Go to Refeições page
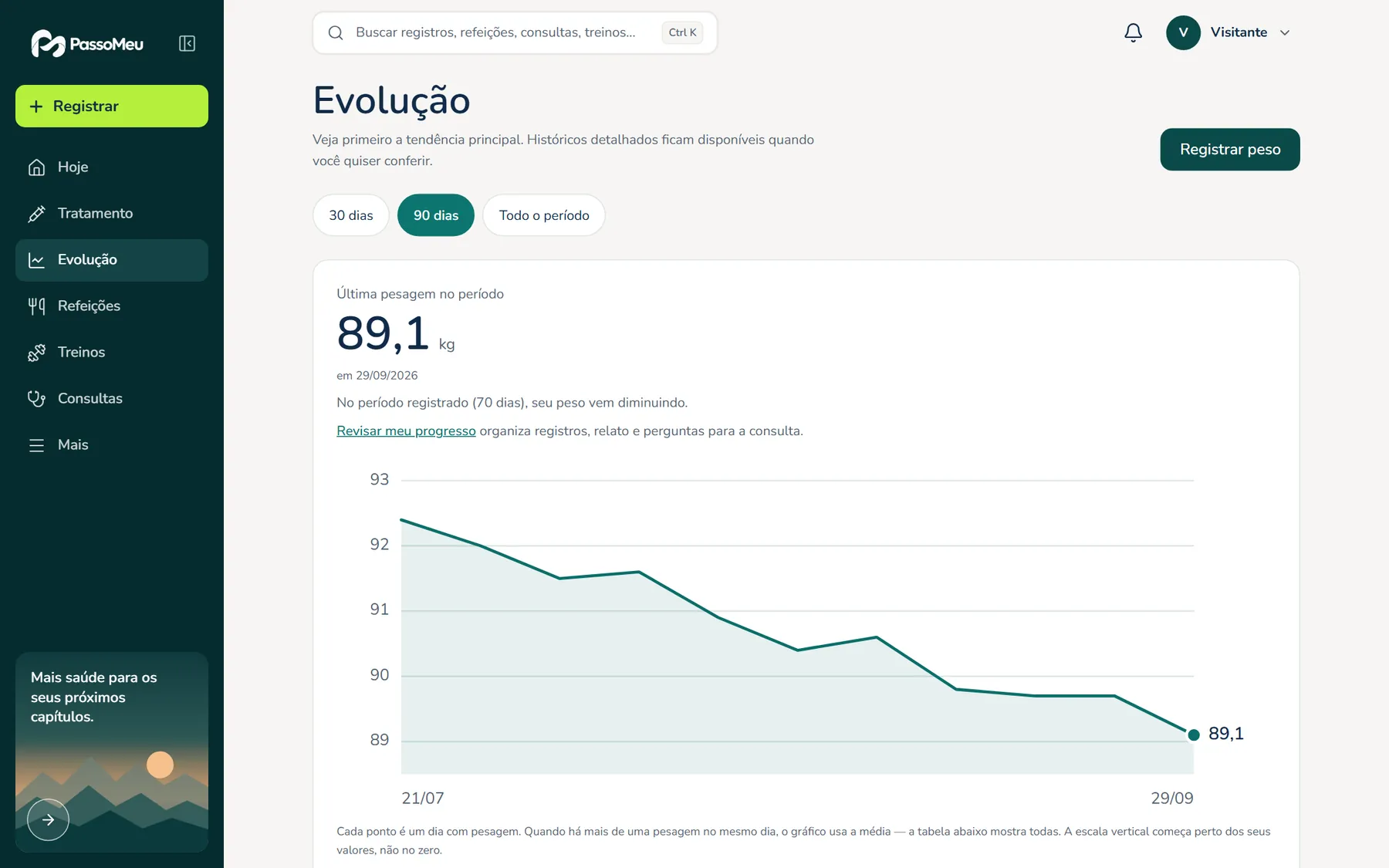1389x868 pixels. click(x=112, y=306)
